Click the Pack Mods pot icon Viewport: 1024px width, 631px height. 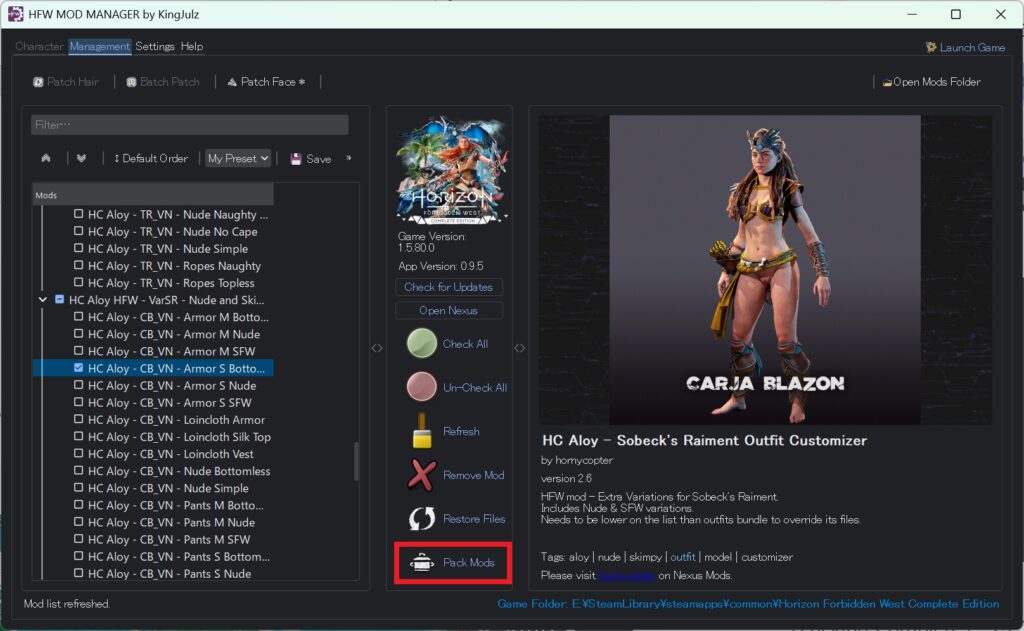tap(422, 563)
